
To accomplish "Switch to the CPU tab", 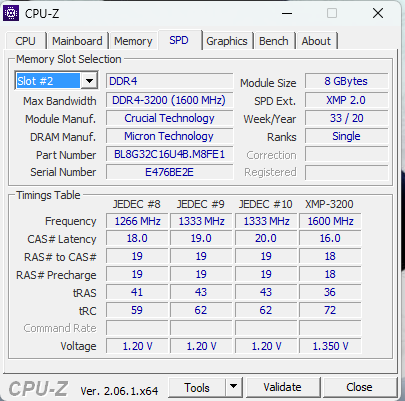I will (25, 41).
